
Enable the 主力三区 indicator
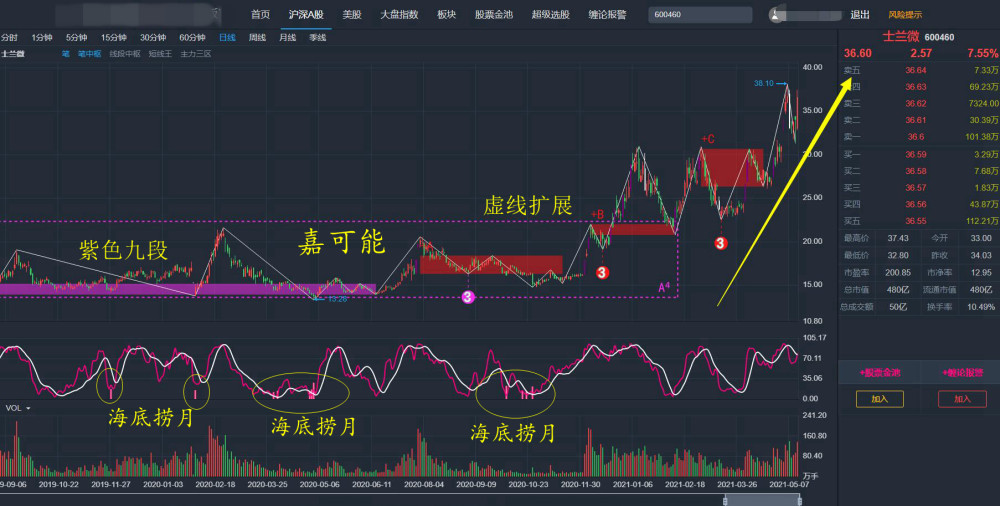click(x=196, y=54)
